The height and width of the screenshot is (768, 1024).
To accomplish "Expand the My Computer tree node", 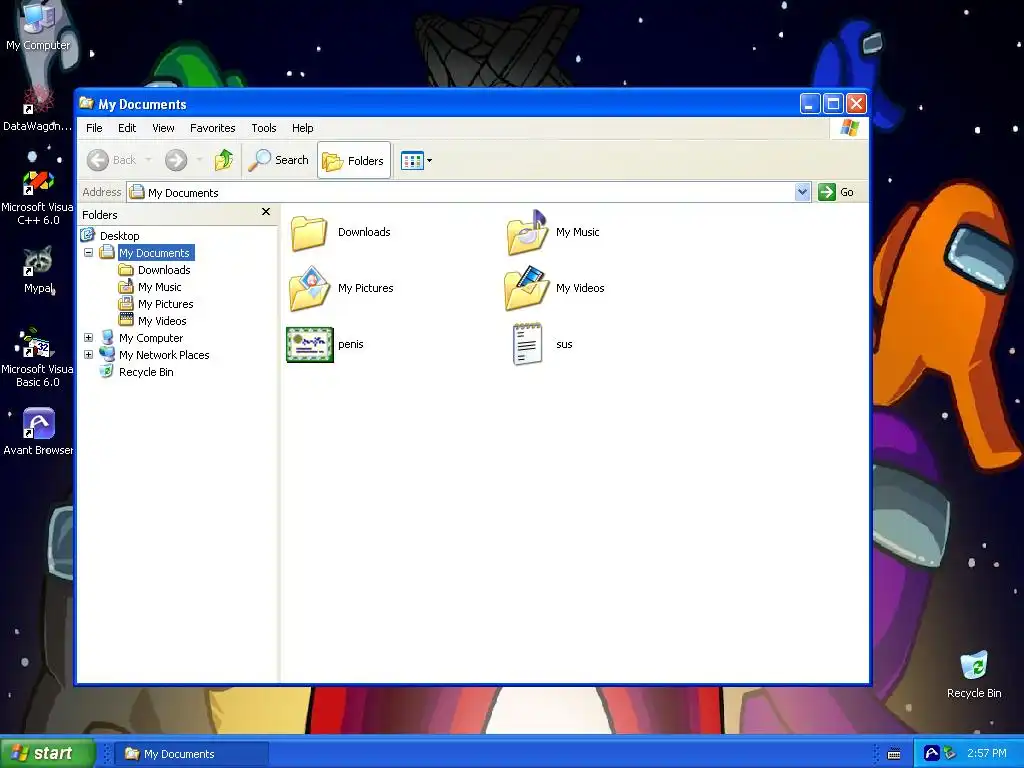I will 88,338.
